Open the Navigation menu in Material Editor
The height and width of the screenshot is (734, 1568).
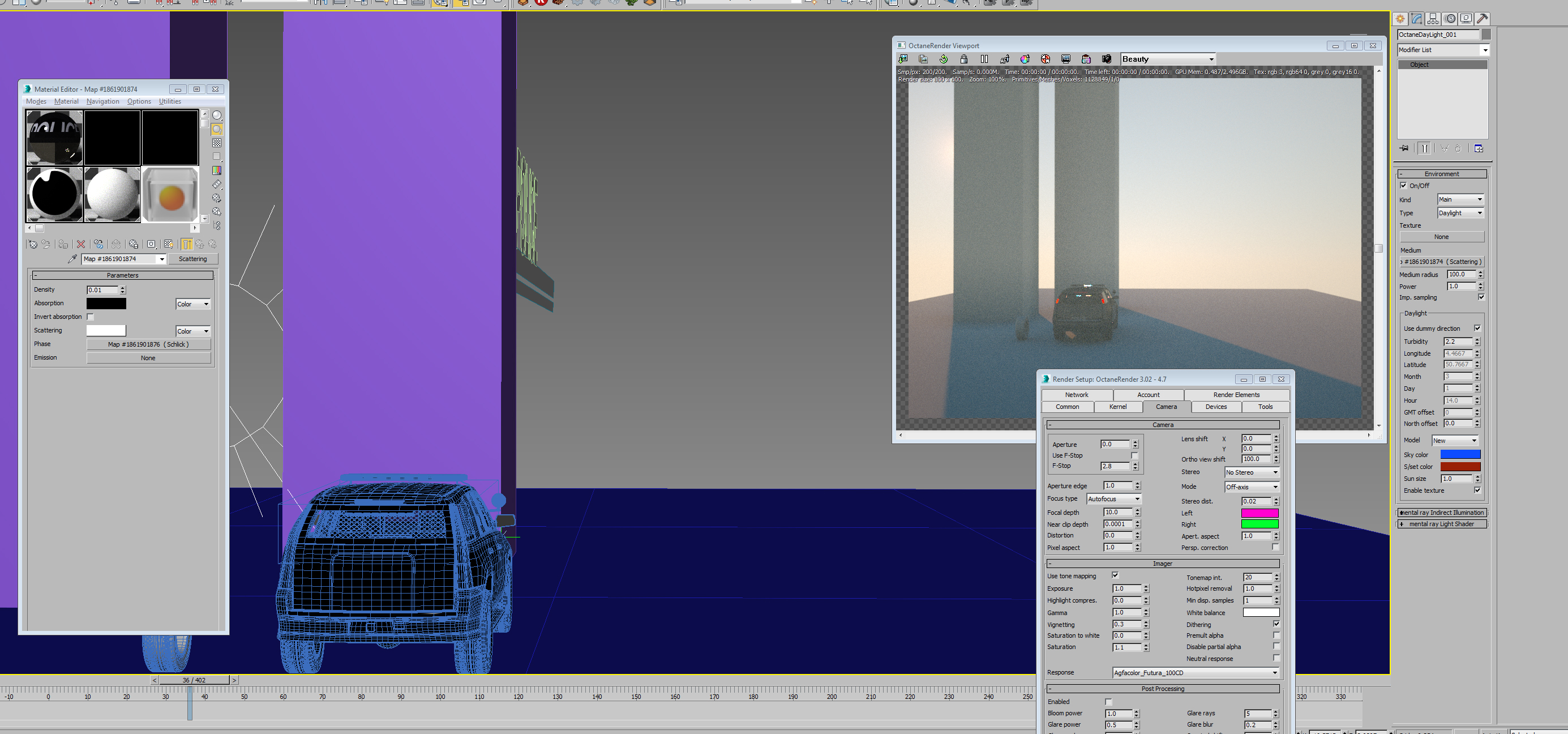102,102
